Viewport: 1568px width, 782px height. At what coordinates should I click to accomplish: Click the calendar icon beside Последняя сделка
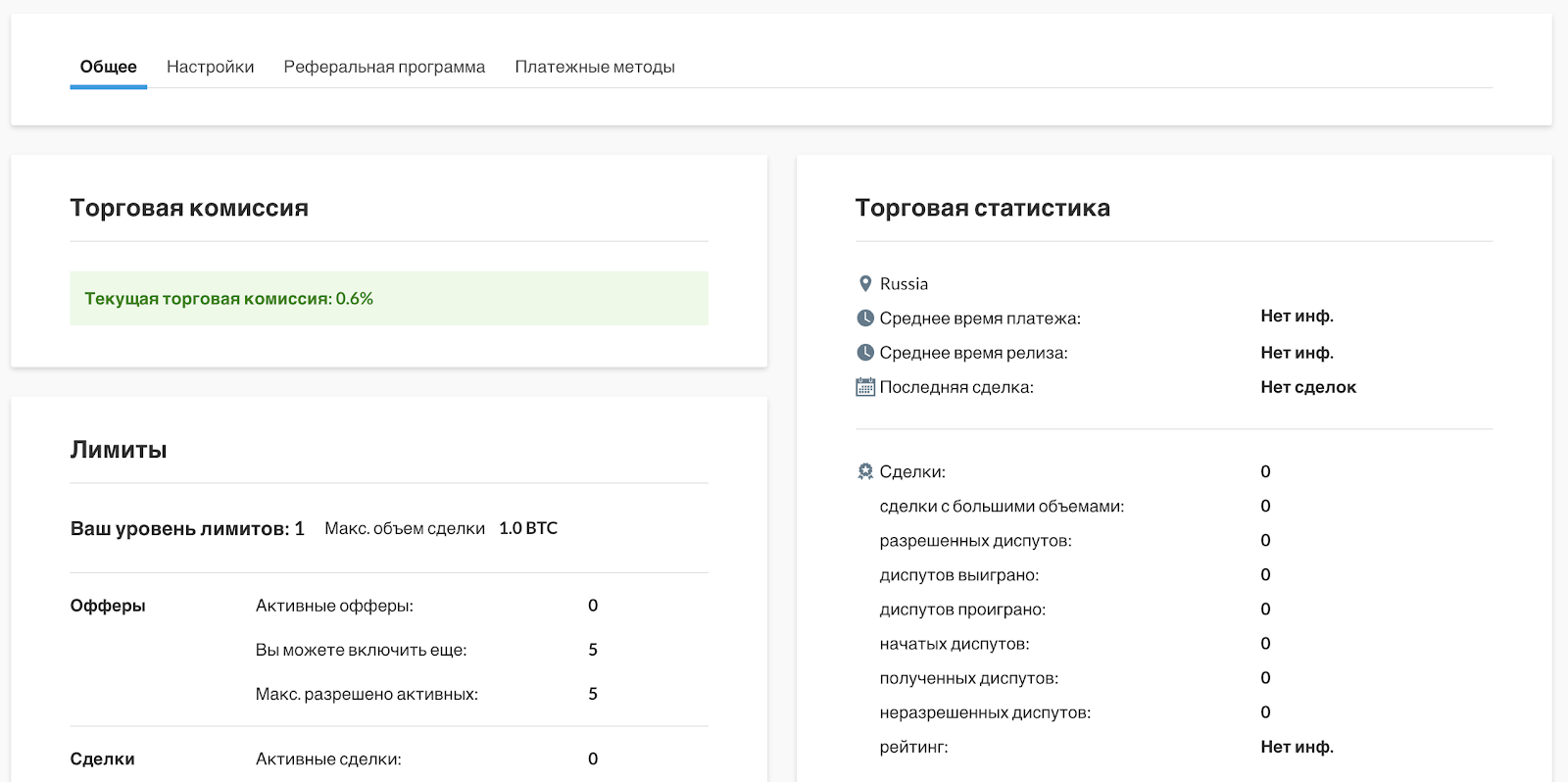coord(865,387)
